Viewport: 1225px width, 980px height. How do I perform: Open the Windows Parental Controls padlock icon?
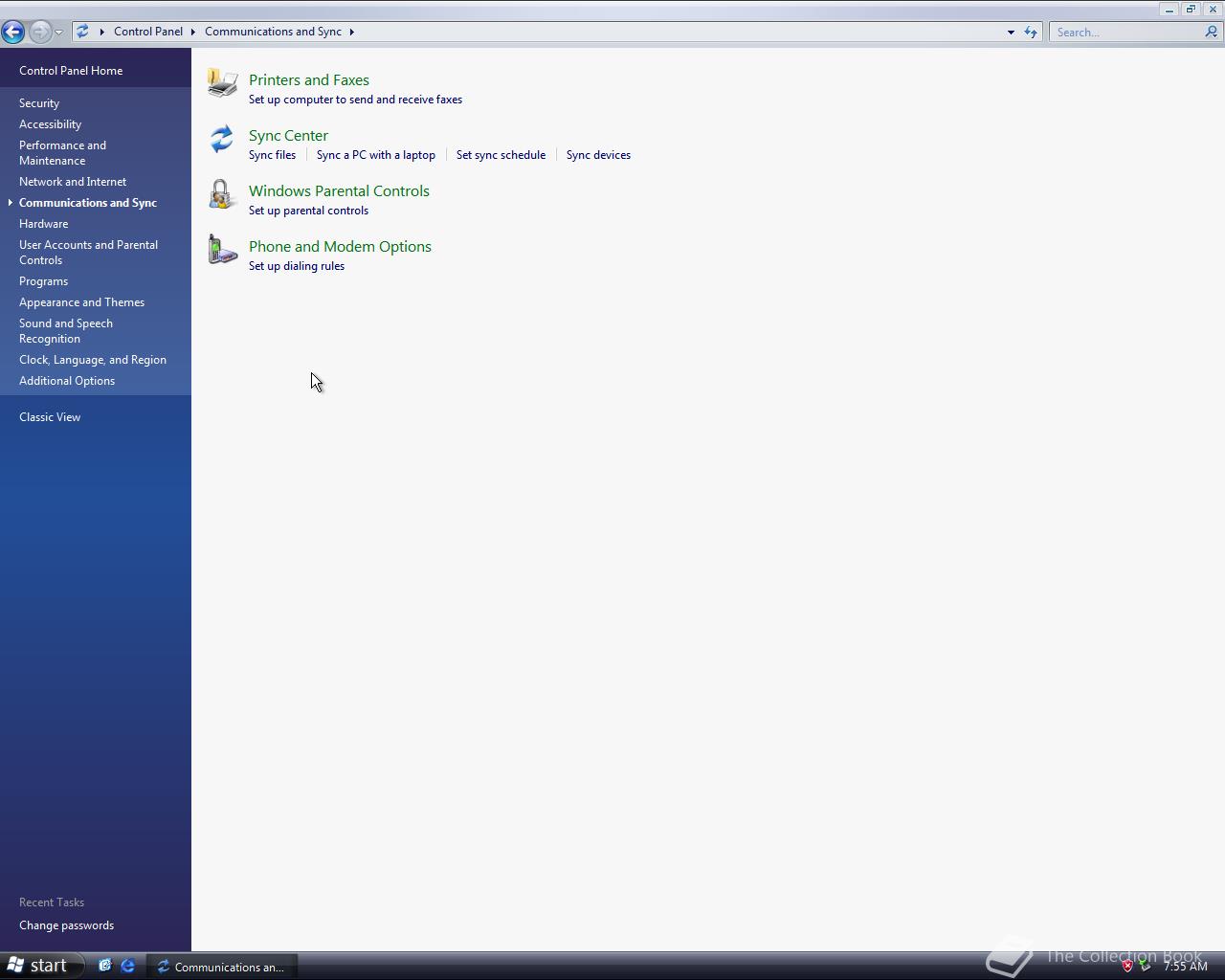pyautogui.click(x=221, y=194)
